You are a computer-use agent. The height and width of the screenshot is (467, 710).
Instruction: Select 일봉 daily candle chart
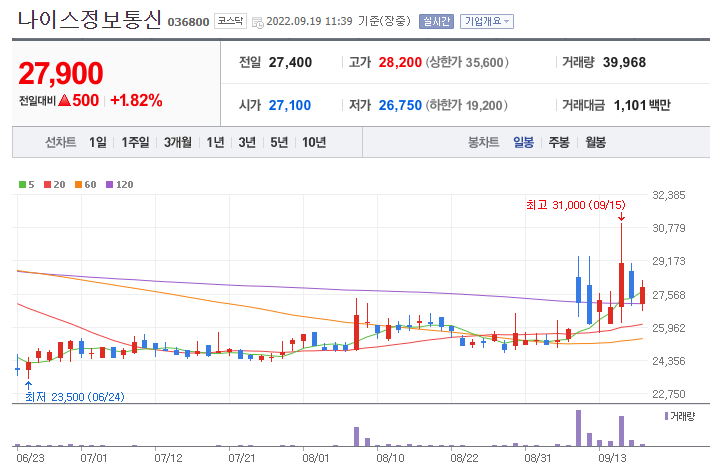coord(523,143)
